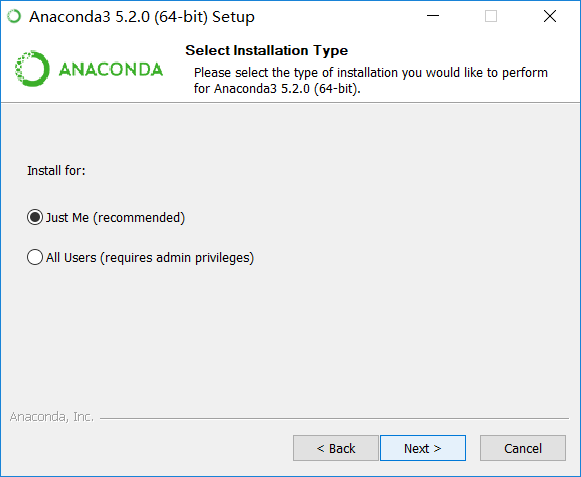The width and height of the screenshot is (581, 477).
Task: Click the green ANACONDA wordmark
Action: [x=111, y=70]
